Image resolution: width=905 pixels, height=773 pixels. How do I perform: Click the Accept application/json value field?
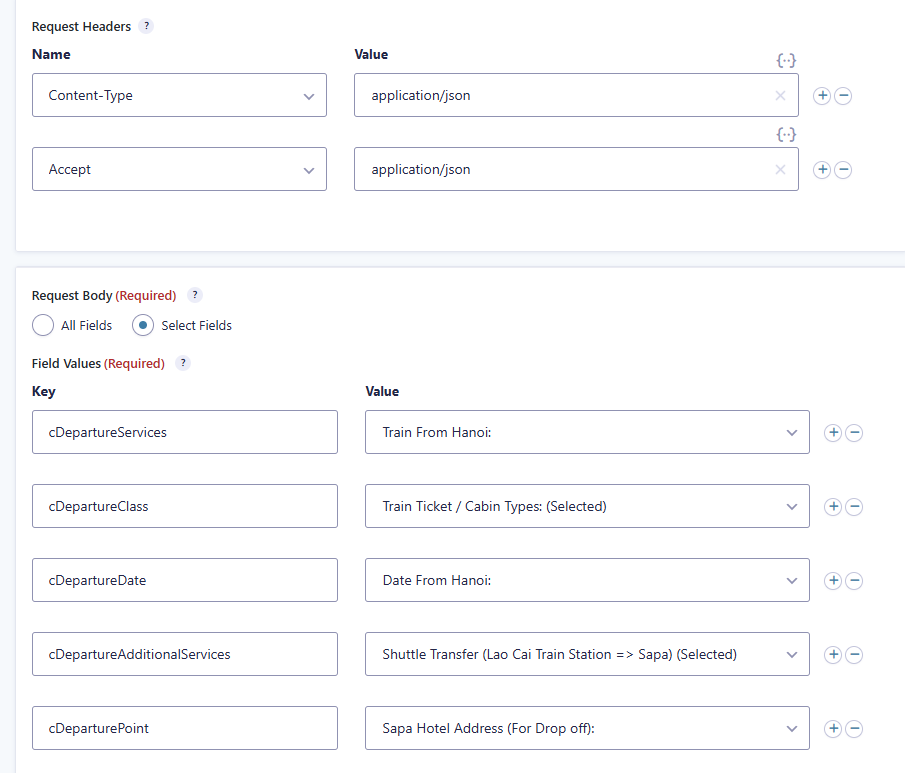coord(565,170)
